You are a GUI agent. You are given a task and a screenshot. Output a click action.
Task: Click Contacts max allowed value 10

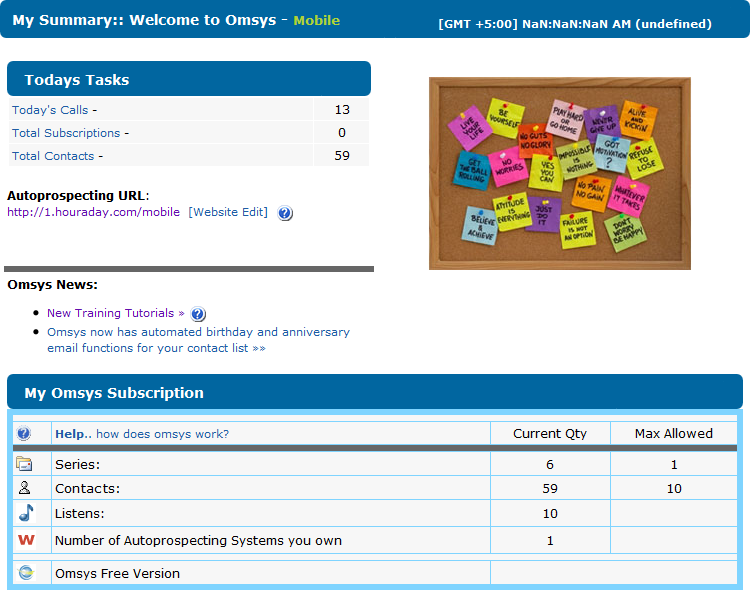coord(674,488)
